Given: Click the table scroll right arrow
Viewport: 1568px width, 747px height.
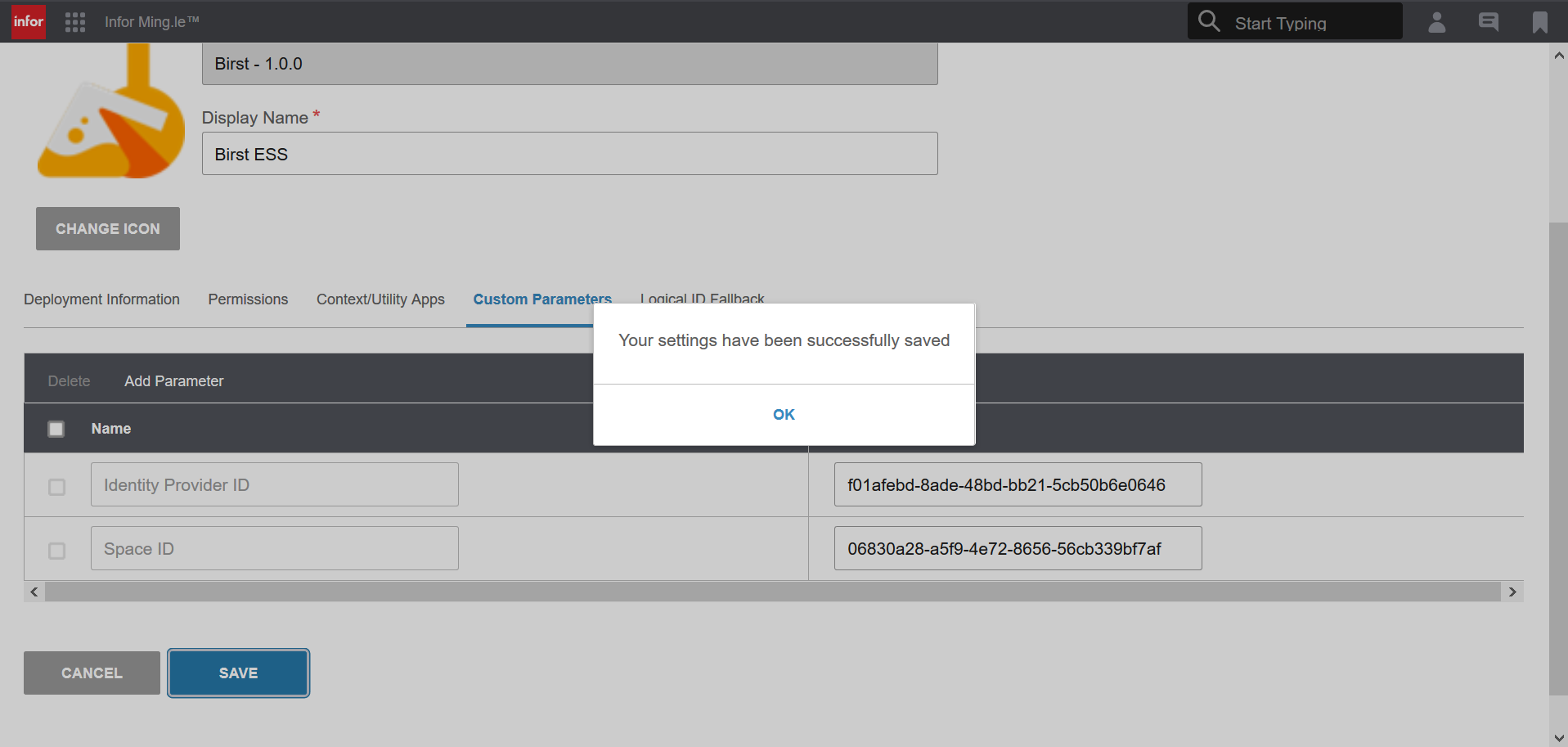Looking at the screenshot, I should (1512, 592).
